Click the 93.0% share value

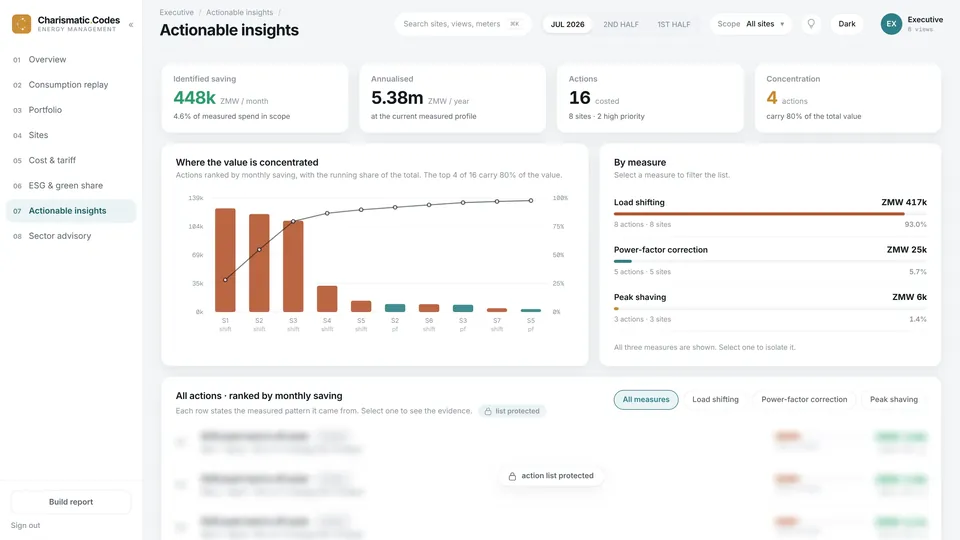(915, 225)
